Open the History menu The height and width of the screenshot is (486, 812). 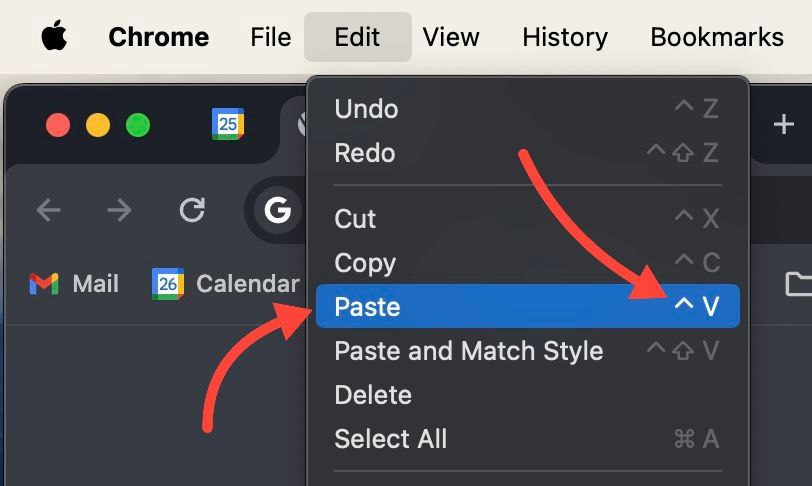coord(564,37)
